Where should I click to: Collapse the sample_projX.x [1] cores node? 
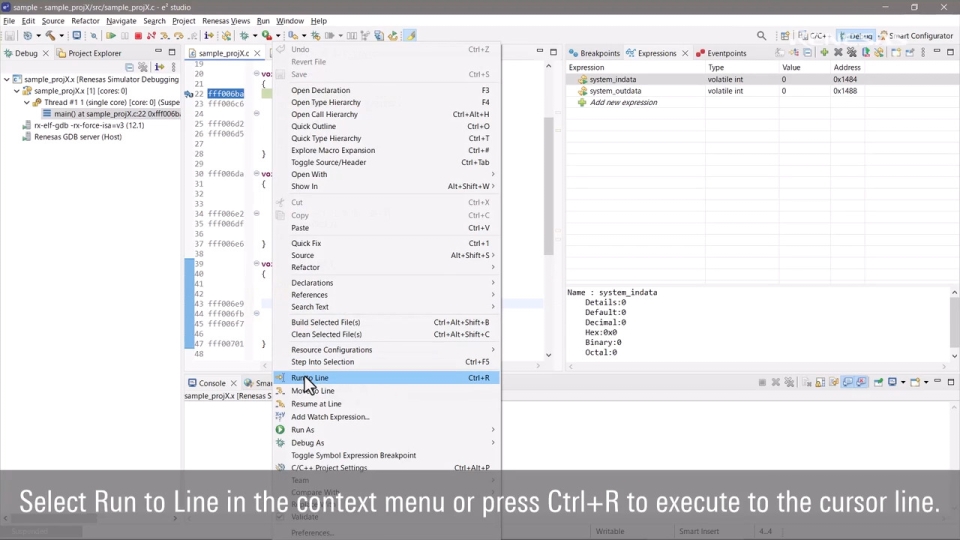point(17,91)
